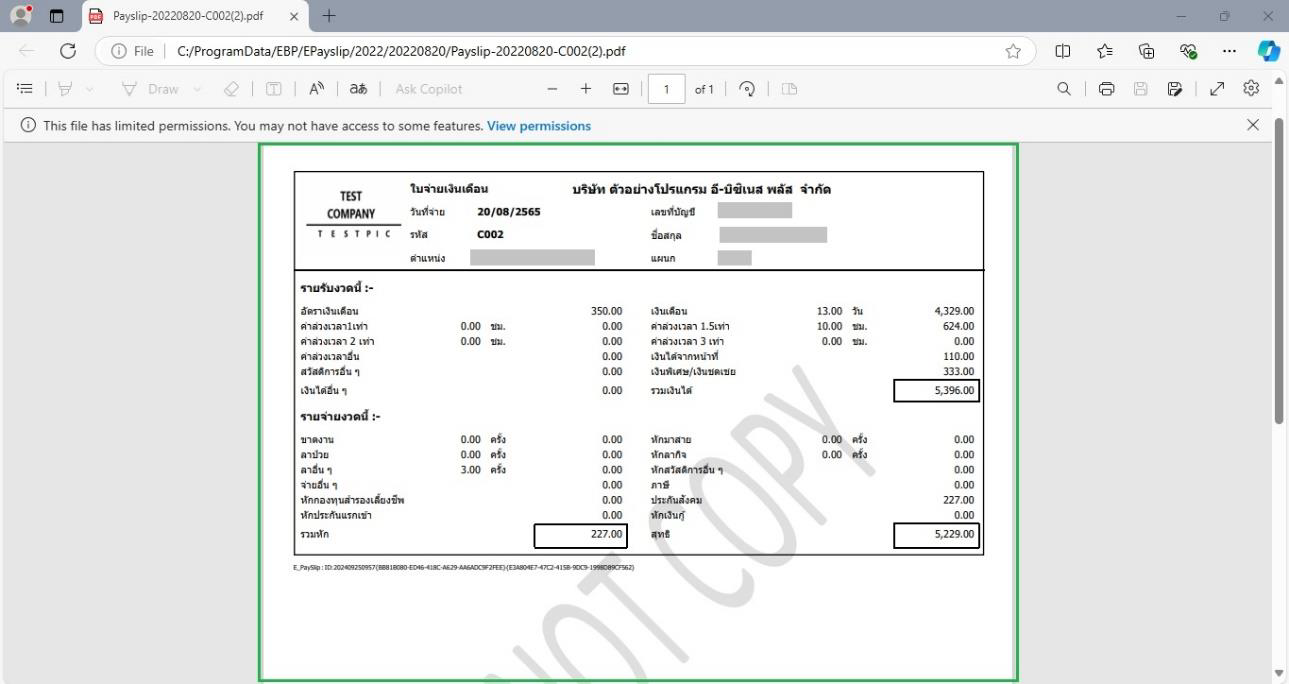Open the Favorites list
1289x684 pixels.
(x=1104, y=51)
